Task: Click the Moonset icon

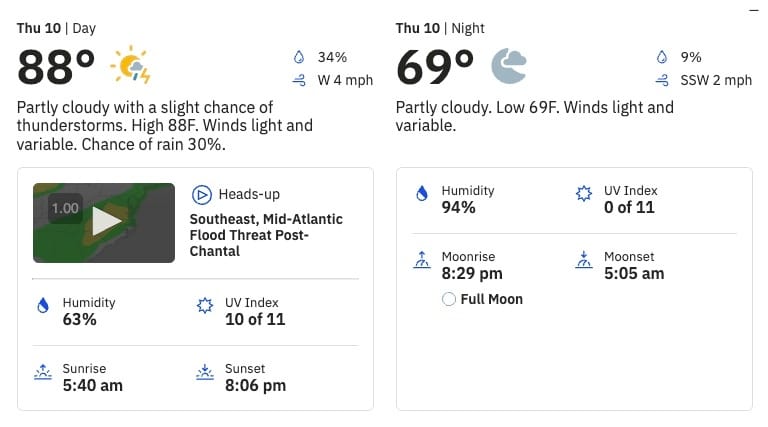Action: click(584, 260)
